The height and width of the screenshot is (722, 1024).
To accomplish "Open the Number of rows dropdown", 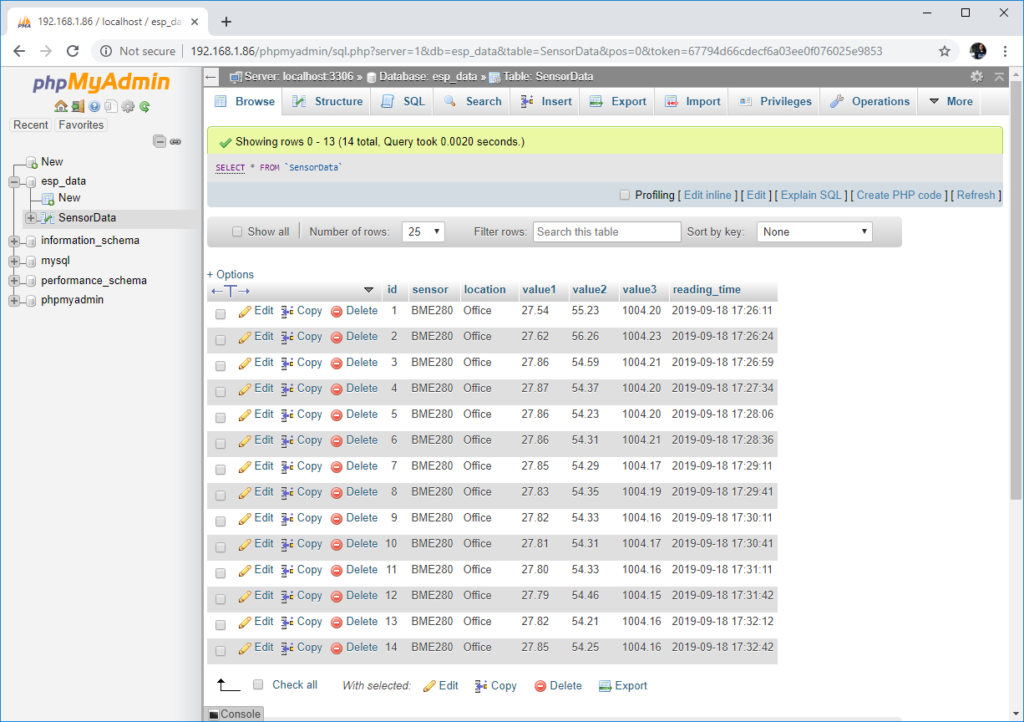I will click(421, 231).
